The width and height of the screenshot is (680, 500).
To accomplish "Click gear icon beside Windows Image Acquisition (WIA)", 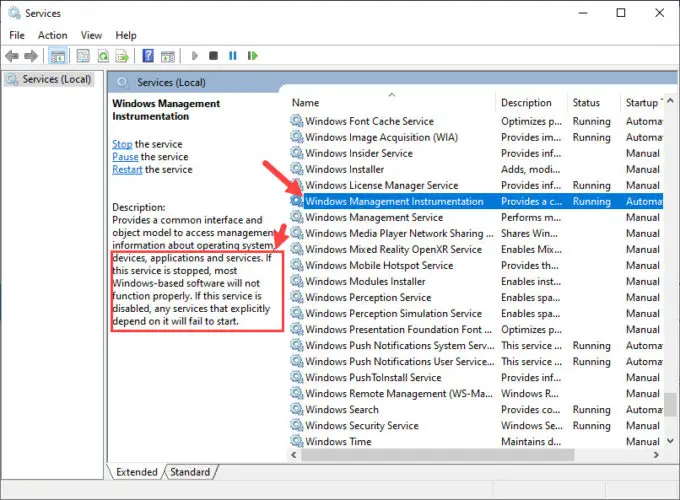I will 297,137.
